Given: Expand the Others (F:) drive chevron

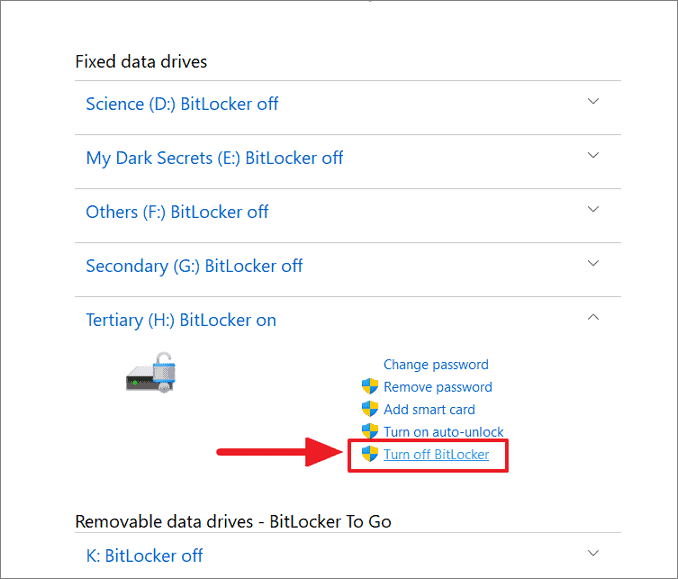Looking at the screenshot, I should 593,209.
